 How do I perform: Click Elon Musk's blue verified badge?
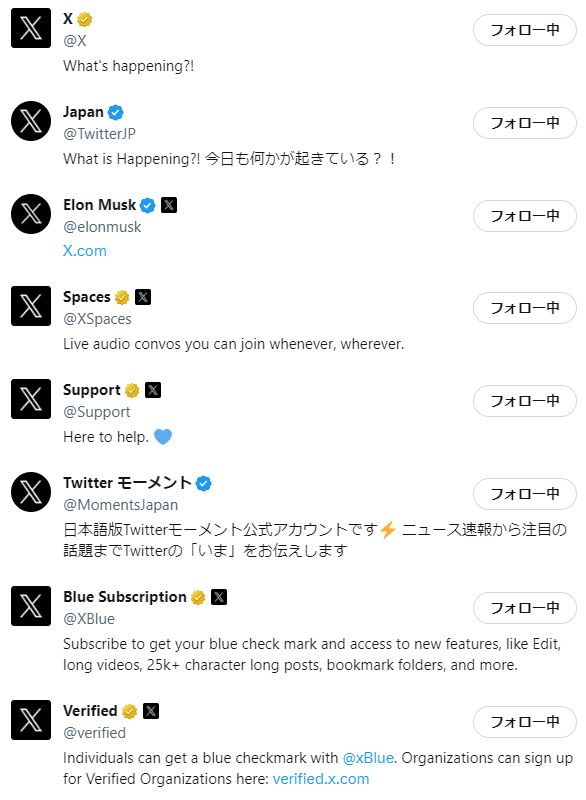tap(147, 204)
